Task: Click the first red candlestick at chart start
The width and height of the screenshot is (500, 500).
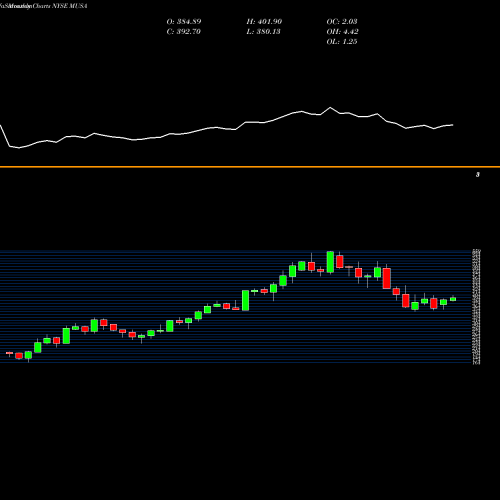Action: [x=9, y=353]
